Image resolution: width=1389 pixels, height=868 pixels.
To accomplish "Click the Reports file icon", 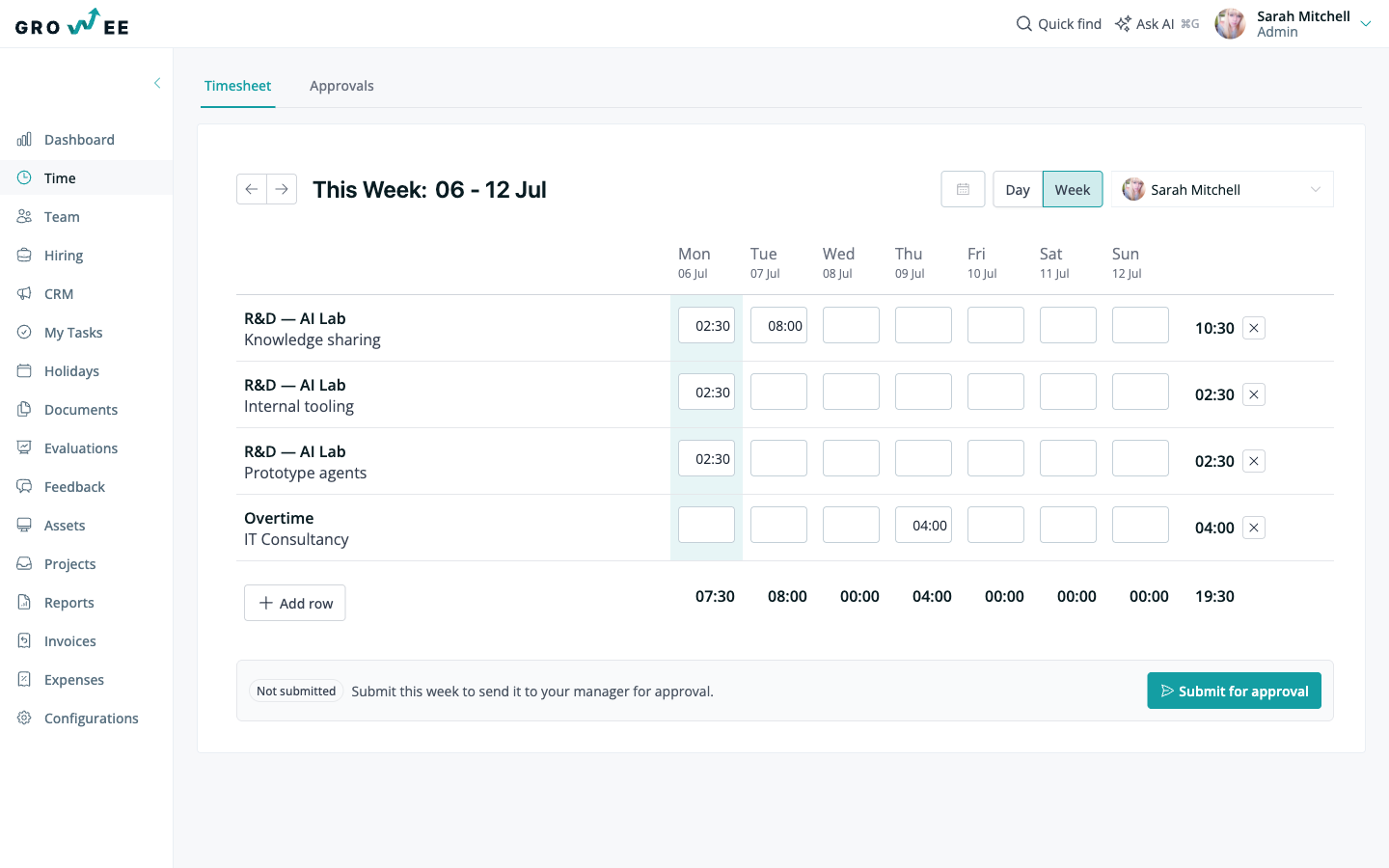I will pyautogui.click(x=24, y=603).
